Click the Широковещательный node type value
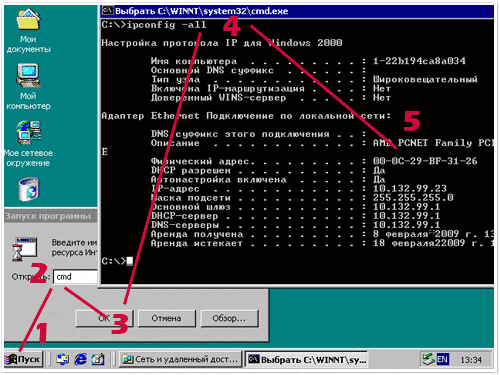 (x=425, y=79)
